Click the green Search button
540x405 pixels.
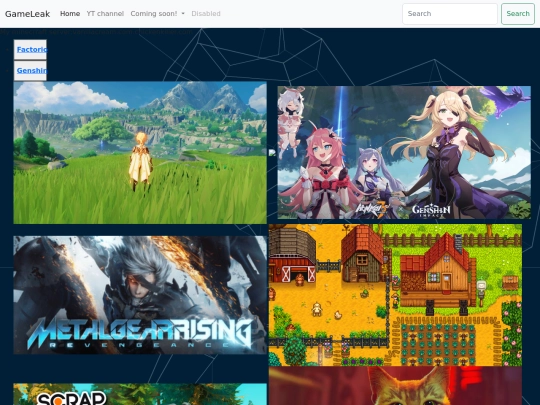(x=518, y=14)
